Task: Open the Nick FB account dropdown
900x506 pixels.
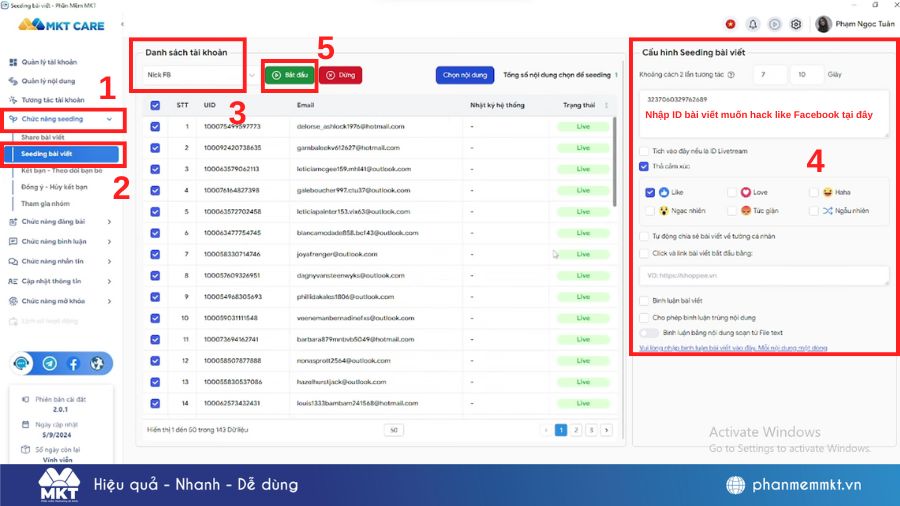Action: [200, 75]
